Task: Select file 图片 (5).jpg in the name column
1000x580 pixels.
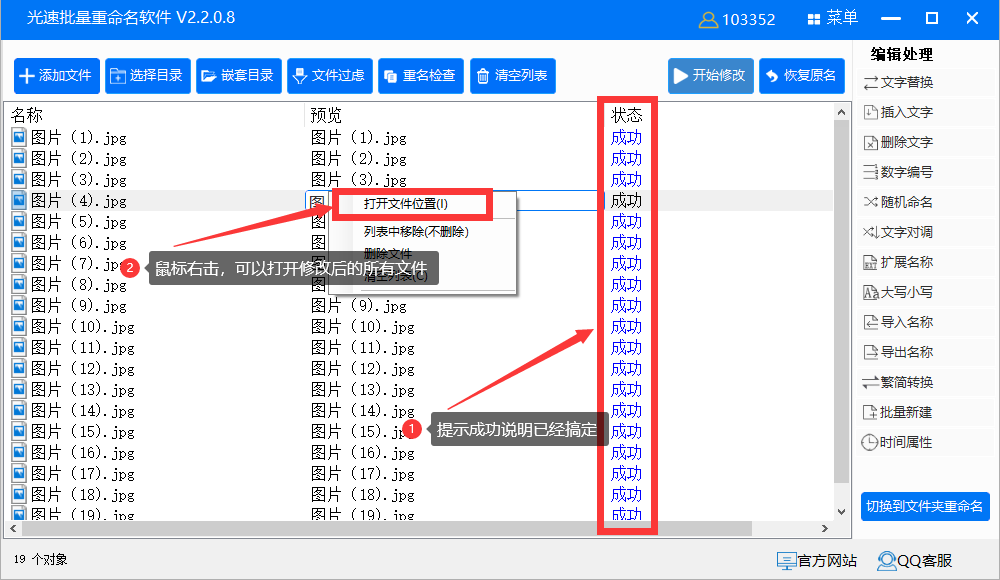Action: point(78,222)
